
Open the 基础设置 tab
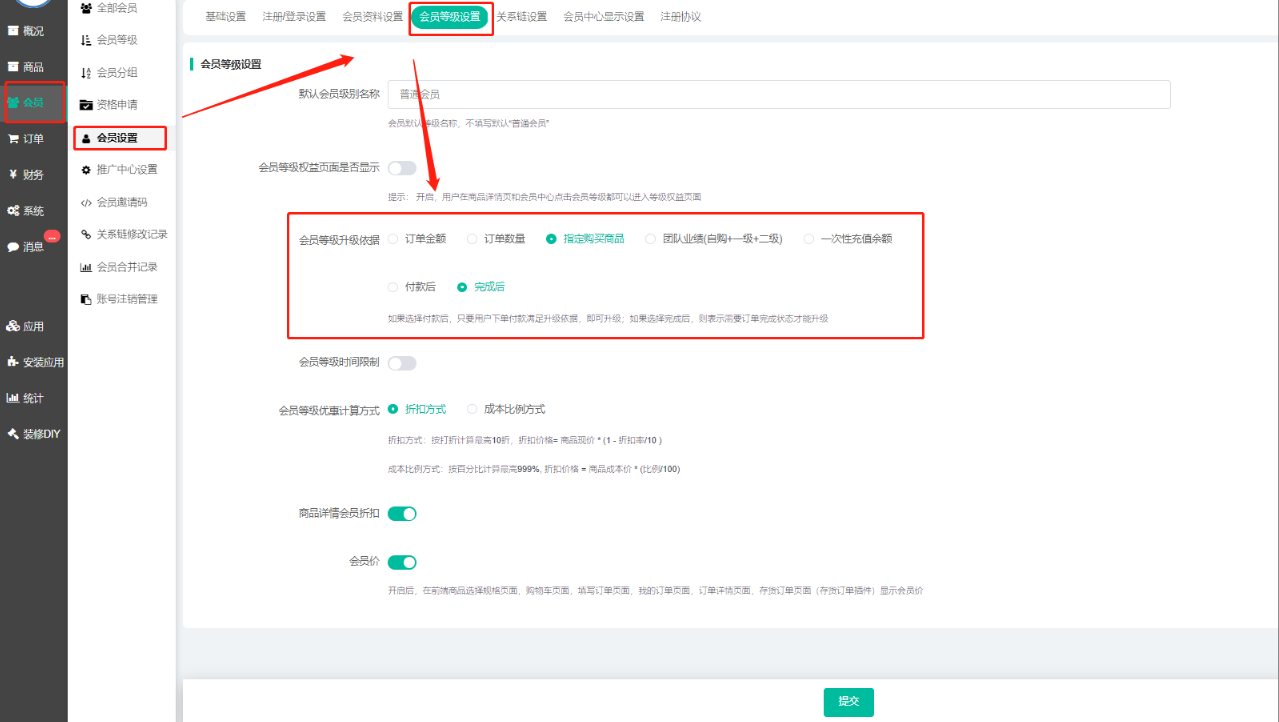[x=225, y=17]
